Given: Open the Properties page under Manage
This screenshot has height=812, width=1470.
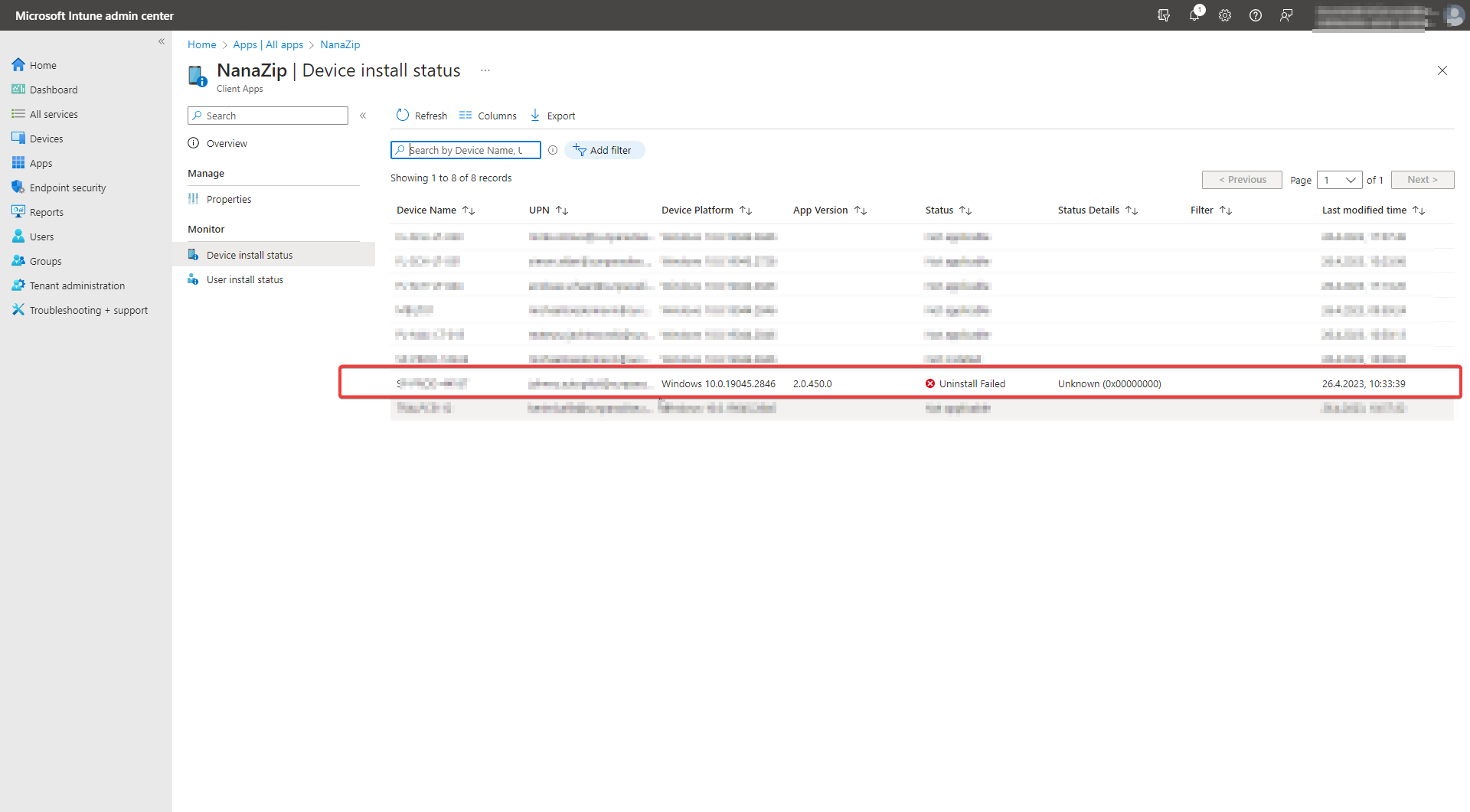Looking at the screenshot, I should (x=228, y=198).
